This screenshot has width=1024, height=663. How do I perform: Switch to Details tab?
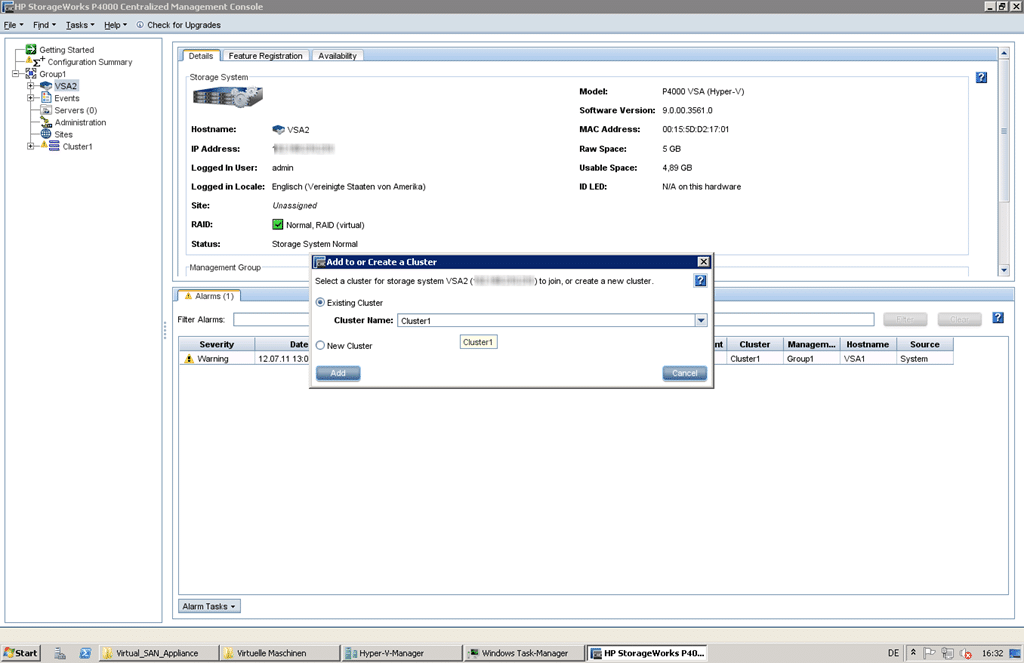tap(201, 56)
